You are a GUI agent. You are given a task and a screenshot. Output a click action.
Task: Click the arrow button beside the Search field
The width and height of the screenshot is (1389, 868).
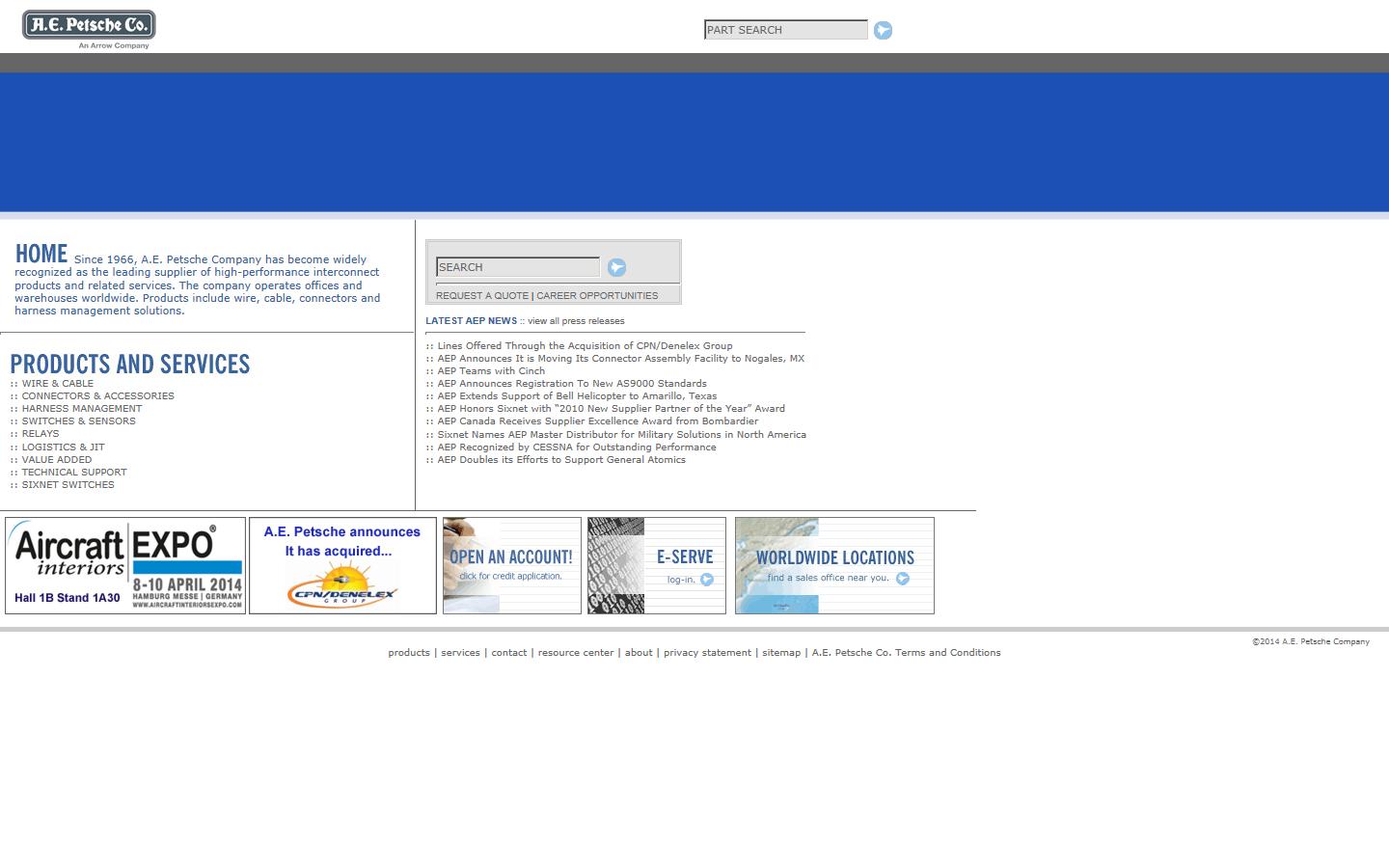pos(616,267)
